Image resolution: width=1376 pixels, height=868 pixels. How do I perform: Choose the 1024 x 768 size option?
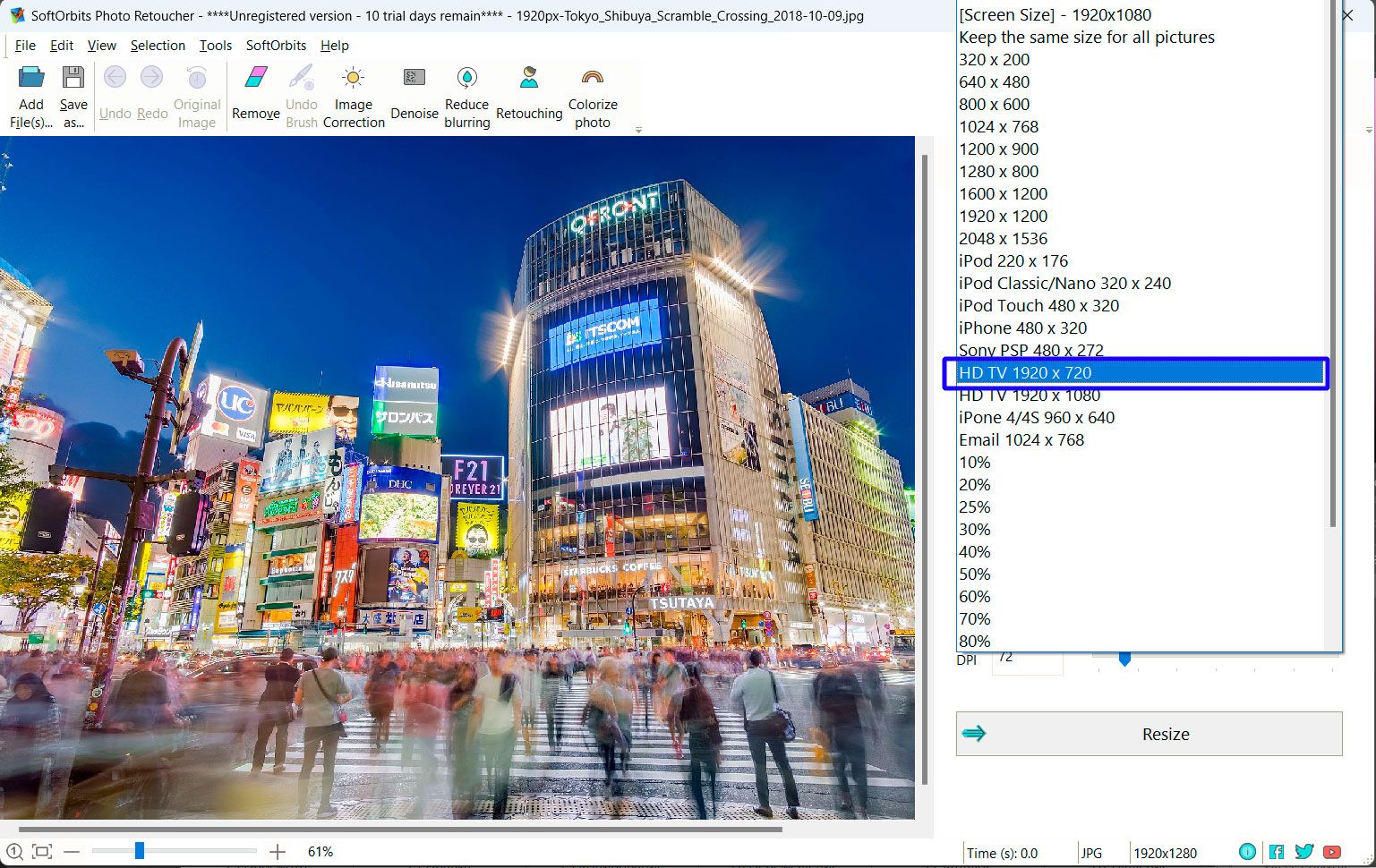pyautogui.click(x=998, y=126)
